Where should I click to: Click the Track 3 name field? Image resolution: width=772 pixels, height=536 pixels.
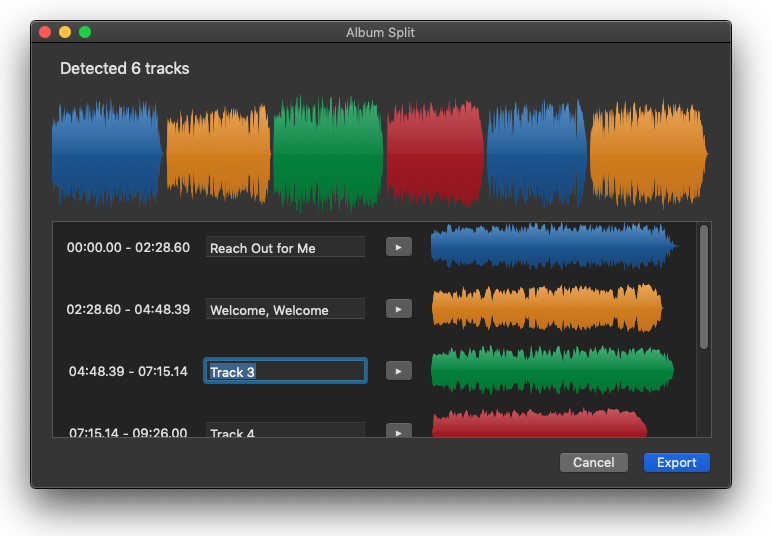(286, 371)
